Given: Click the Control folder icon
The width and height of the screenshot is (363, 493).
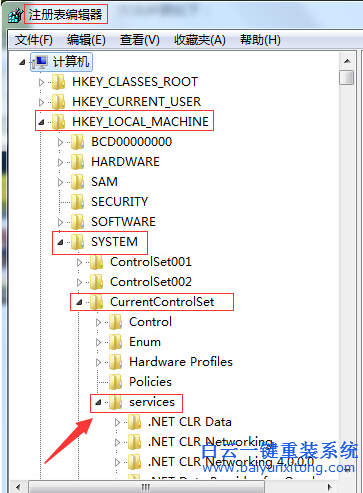Looking at the screenshot, I should click(x=116, y=322).
